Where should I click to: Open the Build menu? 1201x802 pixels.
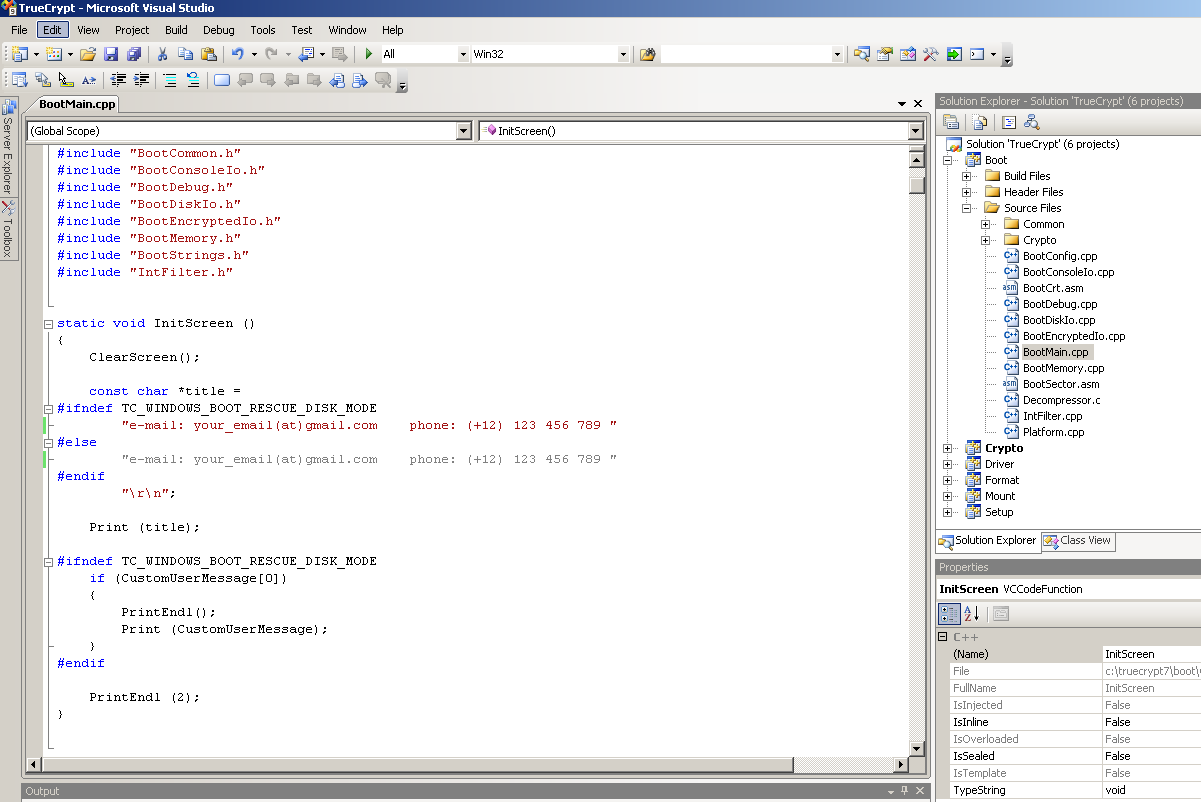pos(176,30)
